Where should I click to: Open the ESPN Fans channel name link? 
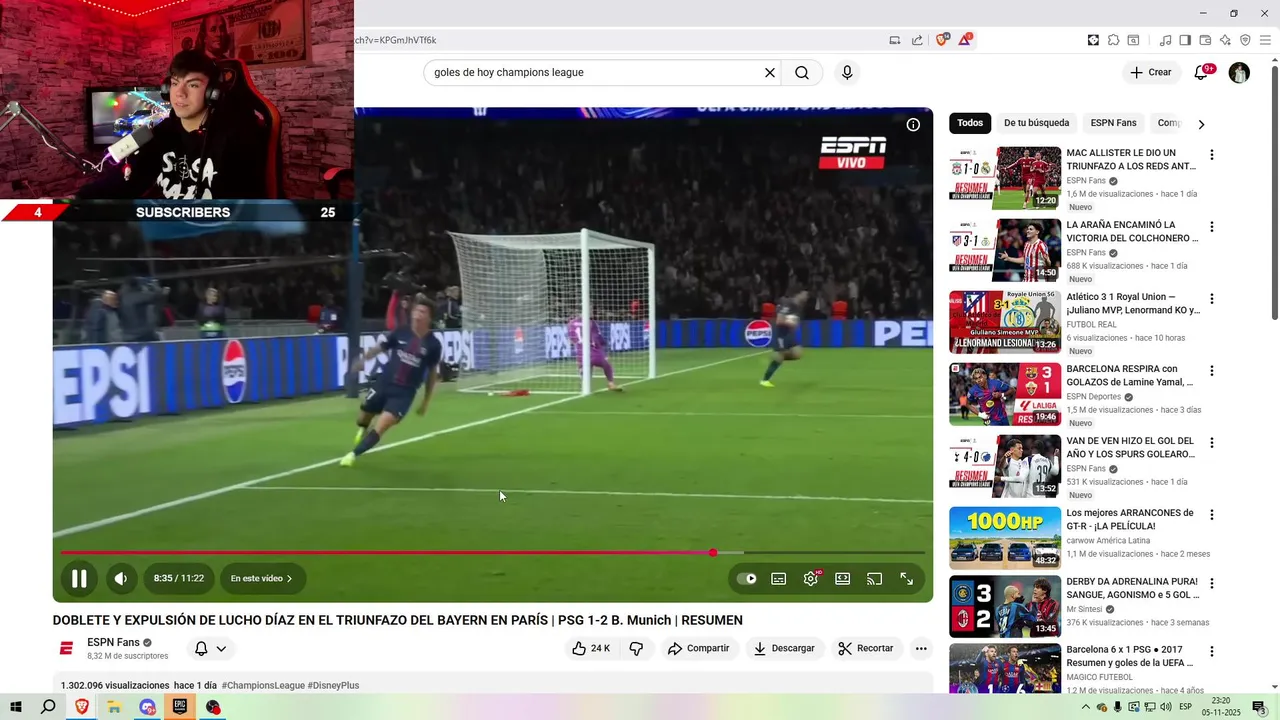coord(113,642)
